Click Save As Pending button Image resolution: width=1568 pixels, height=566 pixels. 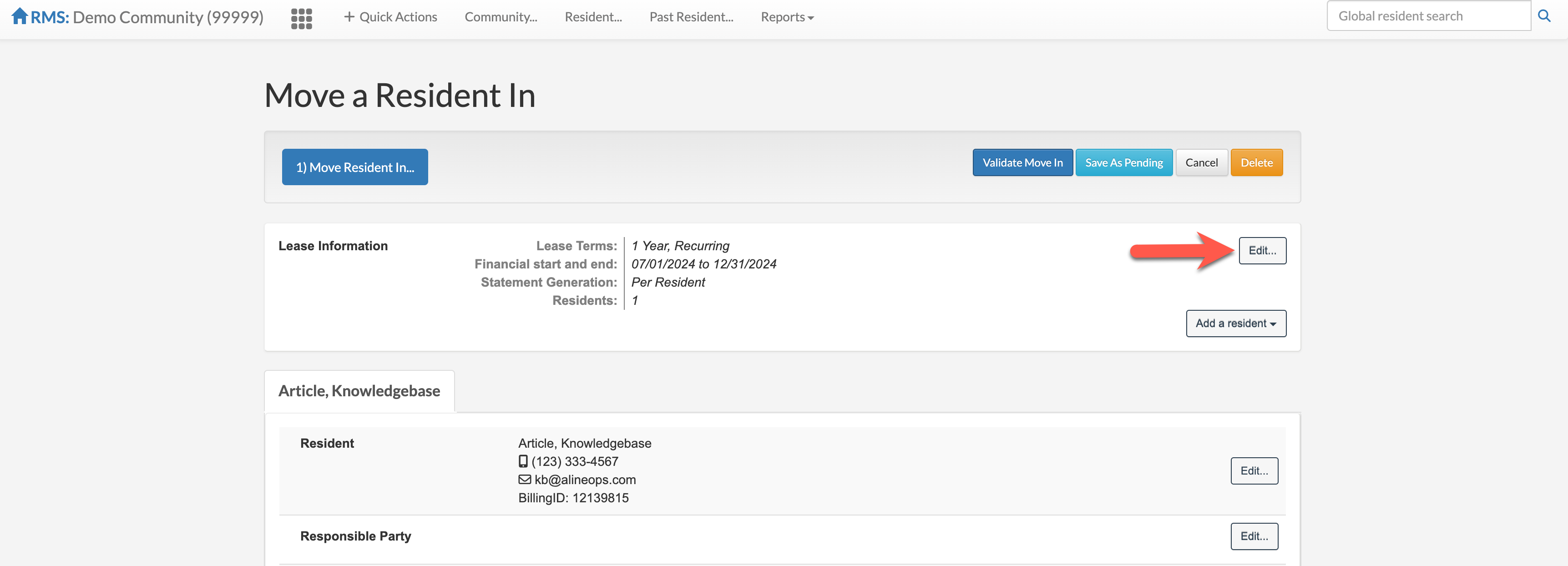point(1123,162)
